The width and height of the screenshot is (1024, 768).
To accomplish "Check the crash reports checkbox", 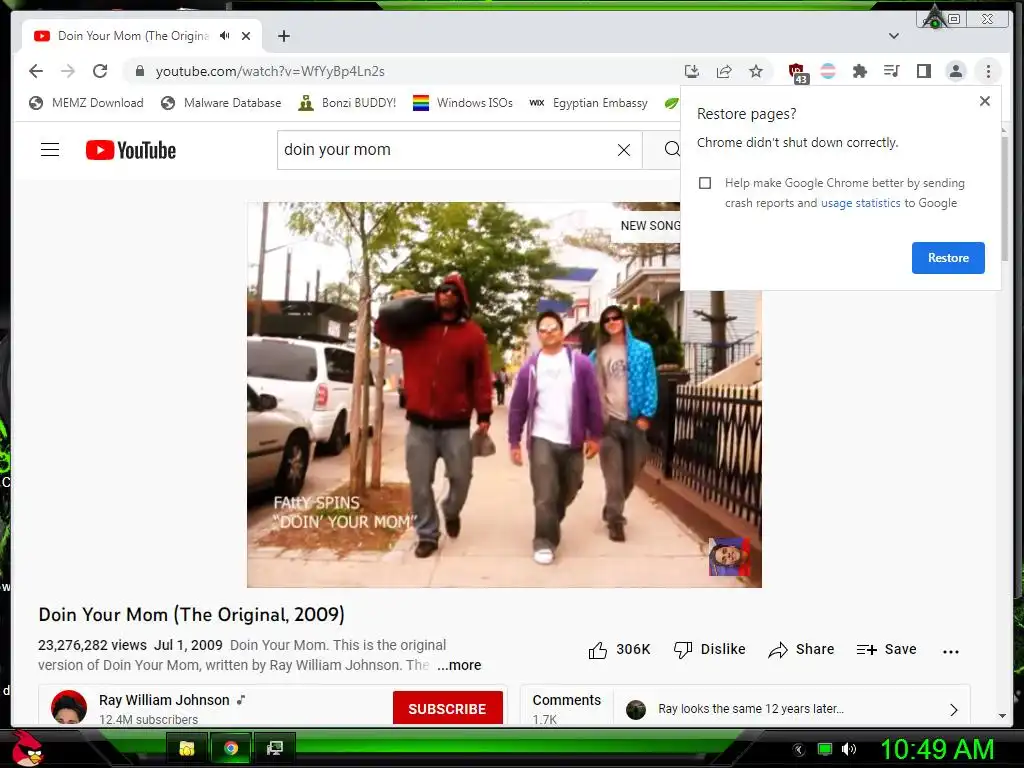I will [x=705, y=183].
